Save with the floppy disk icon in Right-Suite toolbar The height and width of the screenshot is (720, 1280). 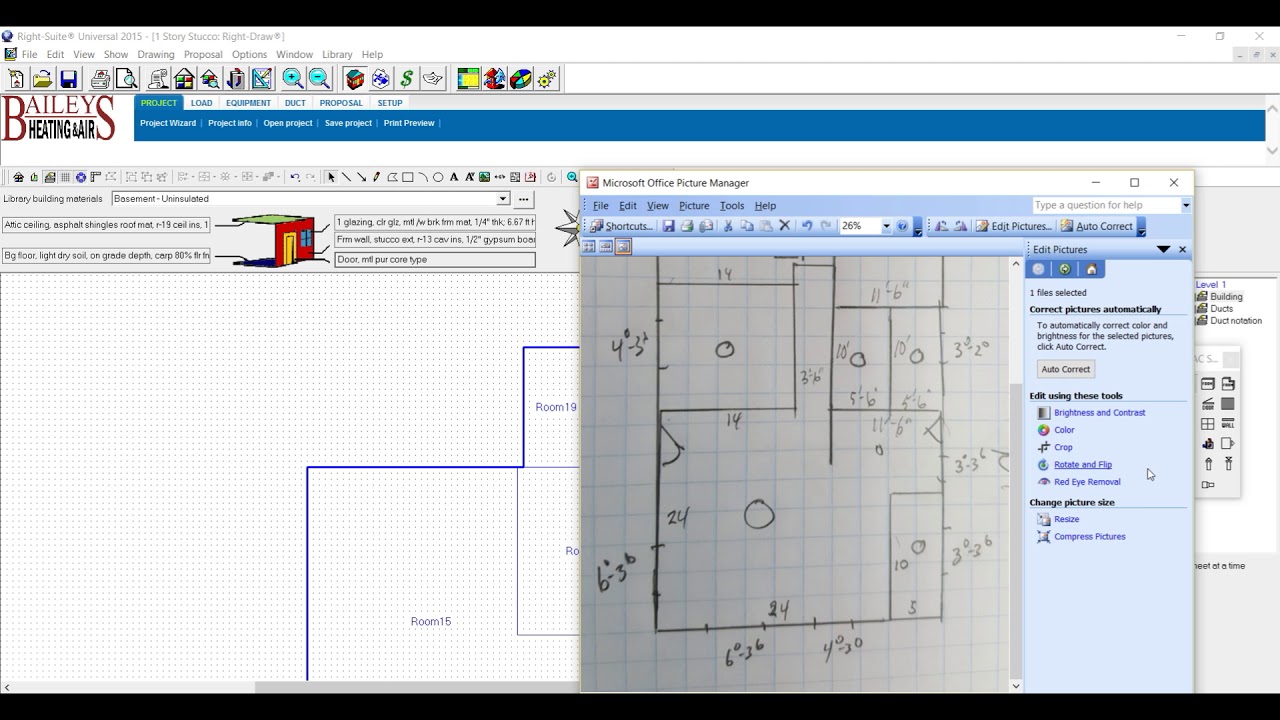click(68, 79)
